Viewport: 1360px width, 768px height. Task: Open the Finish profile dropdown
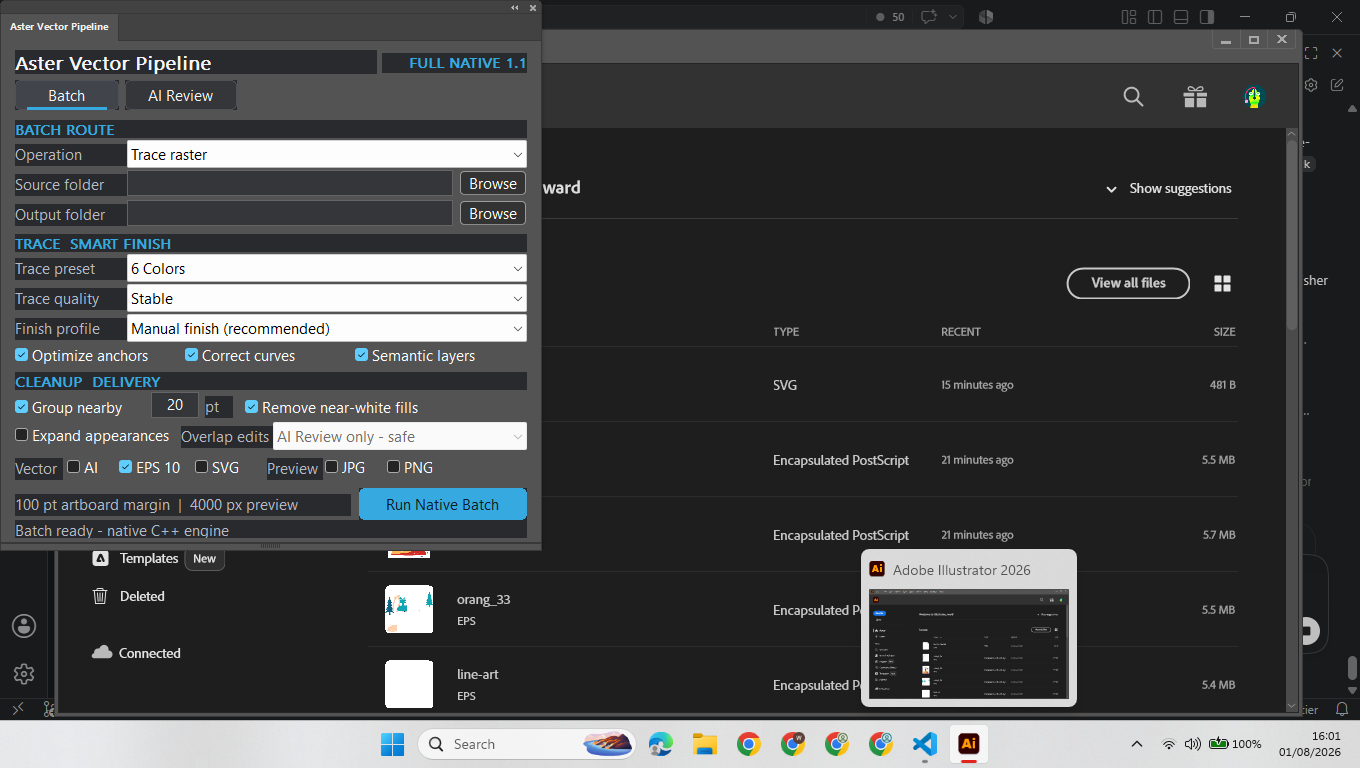tap(327, 328)
